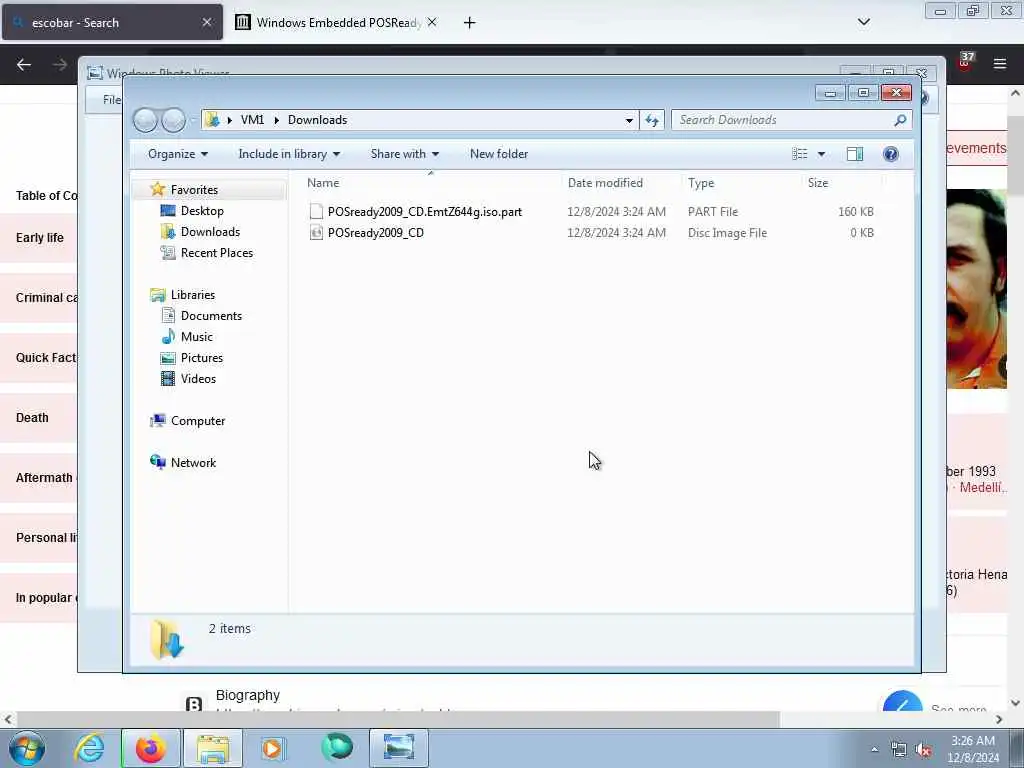
Task: Click Downloads in address breadcrumb
Action: 317,120
